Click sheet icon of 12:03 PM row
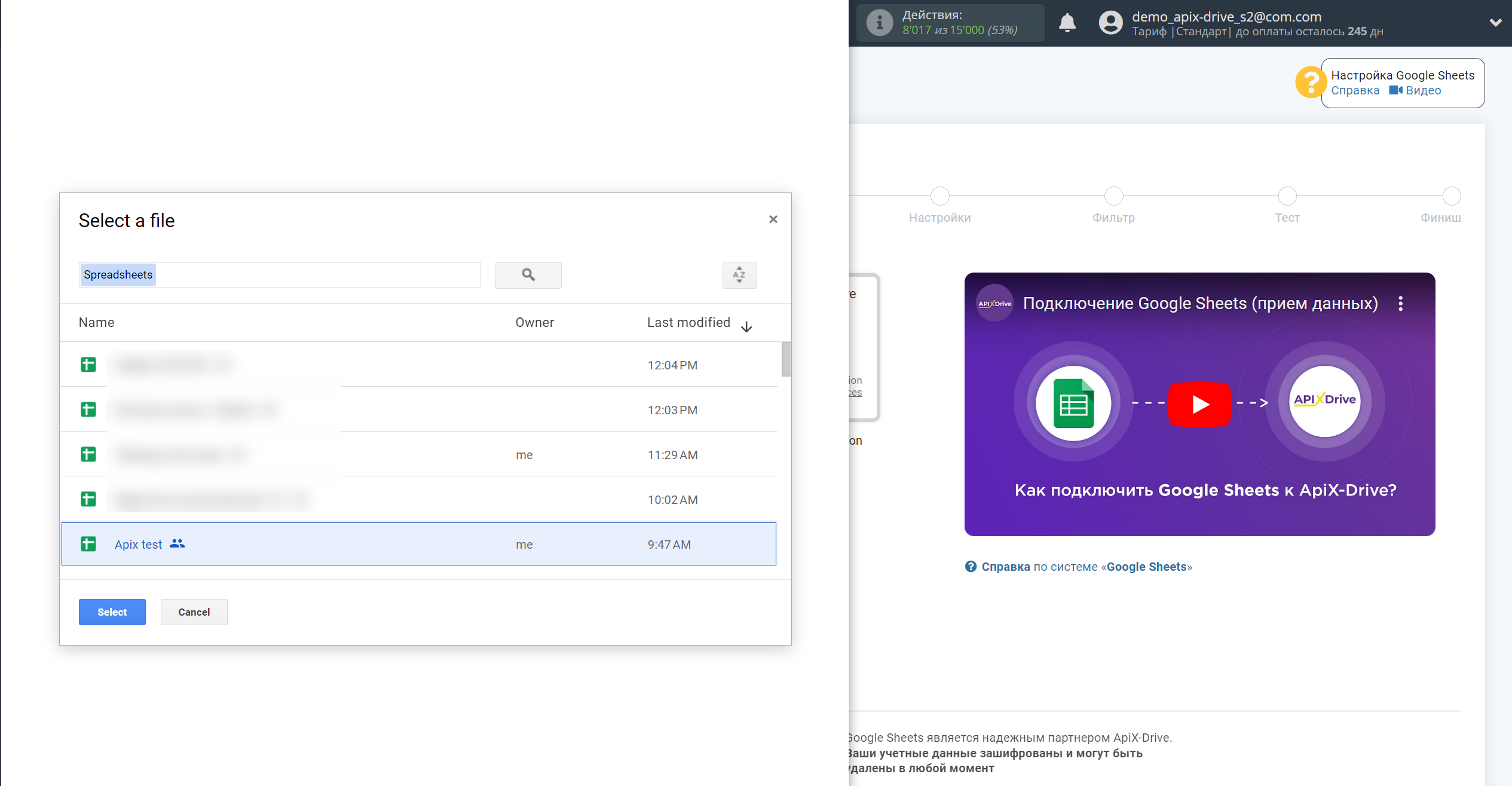 point(88,409)
